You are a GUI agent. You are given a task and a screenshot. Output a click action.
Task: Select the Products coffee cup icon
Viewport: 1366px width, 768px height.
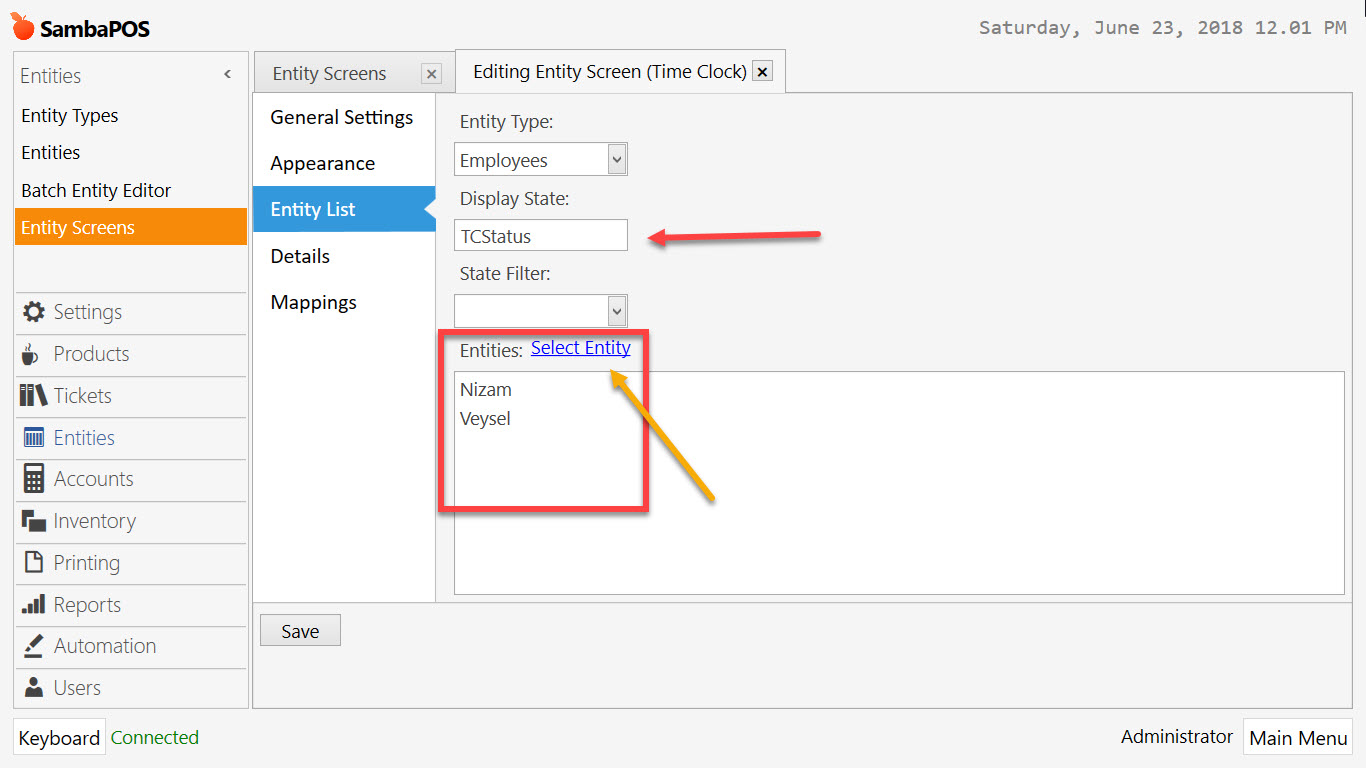(31, 354)
